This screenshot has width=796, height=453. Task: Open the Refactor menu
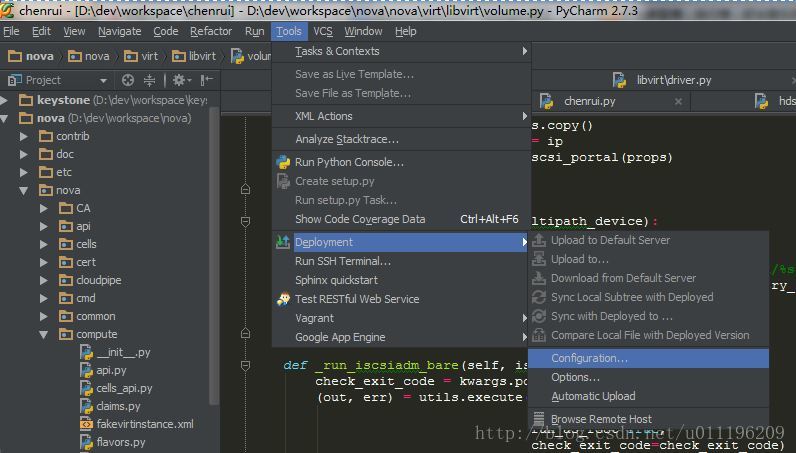click(211, 31)
